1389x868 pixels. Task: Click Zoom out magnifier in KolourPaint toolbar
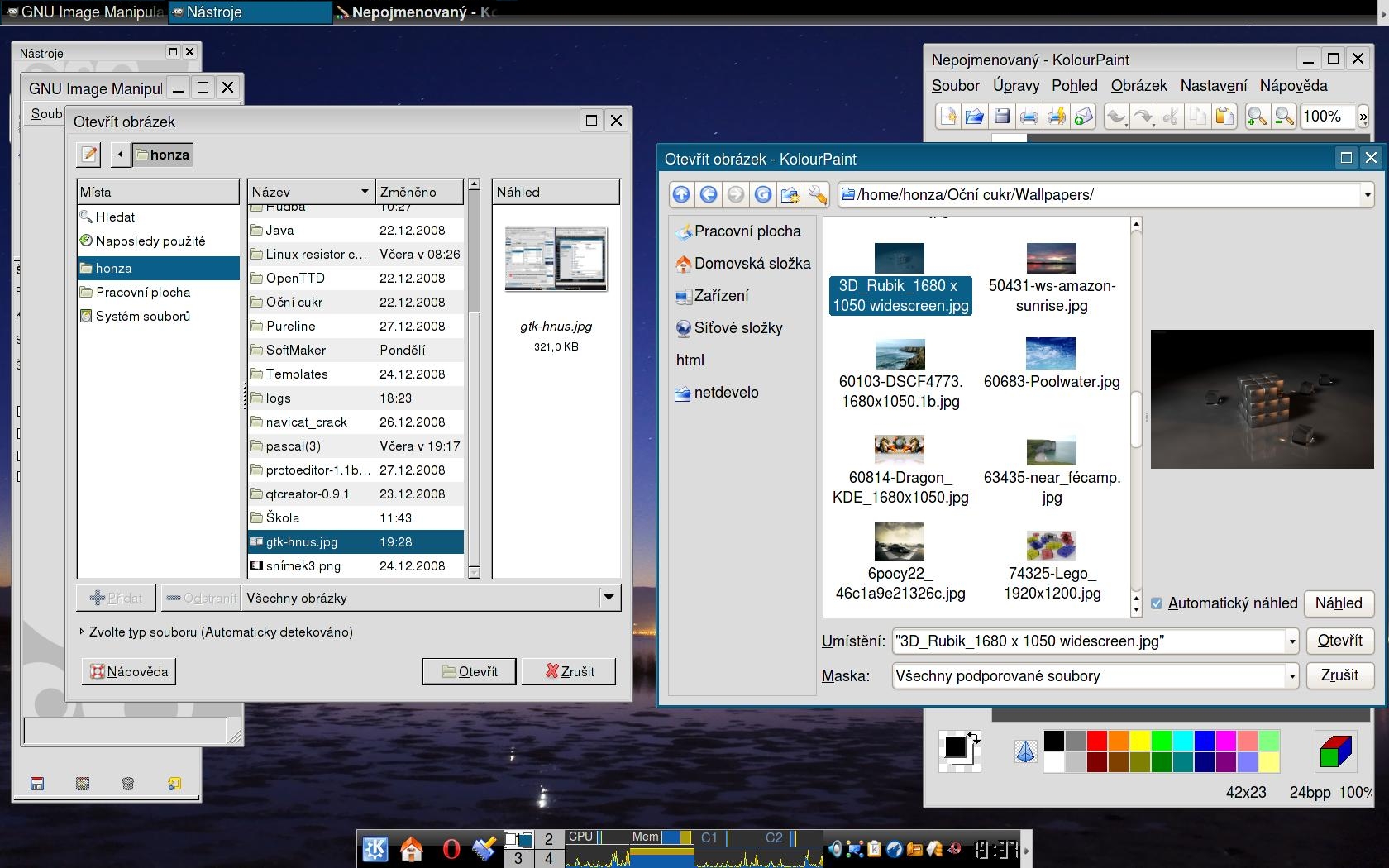click(x=1285, y=117)
